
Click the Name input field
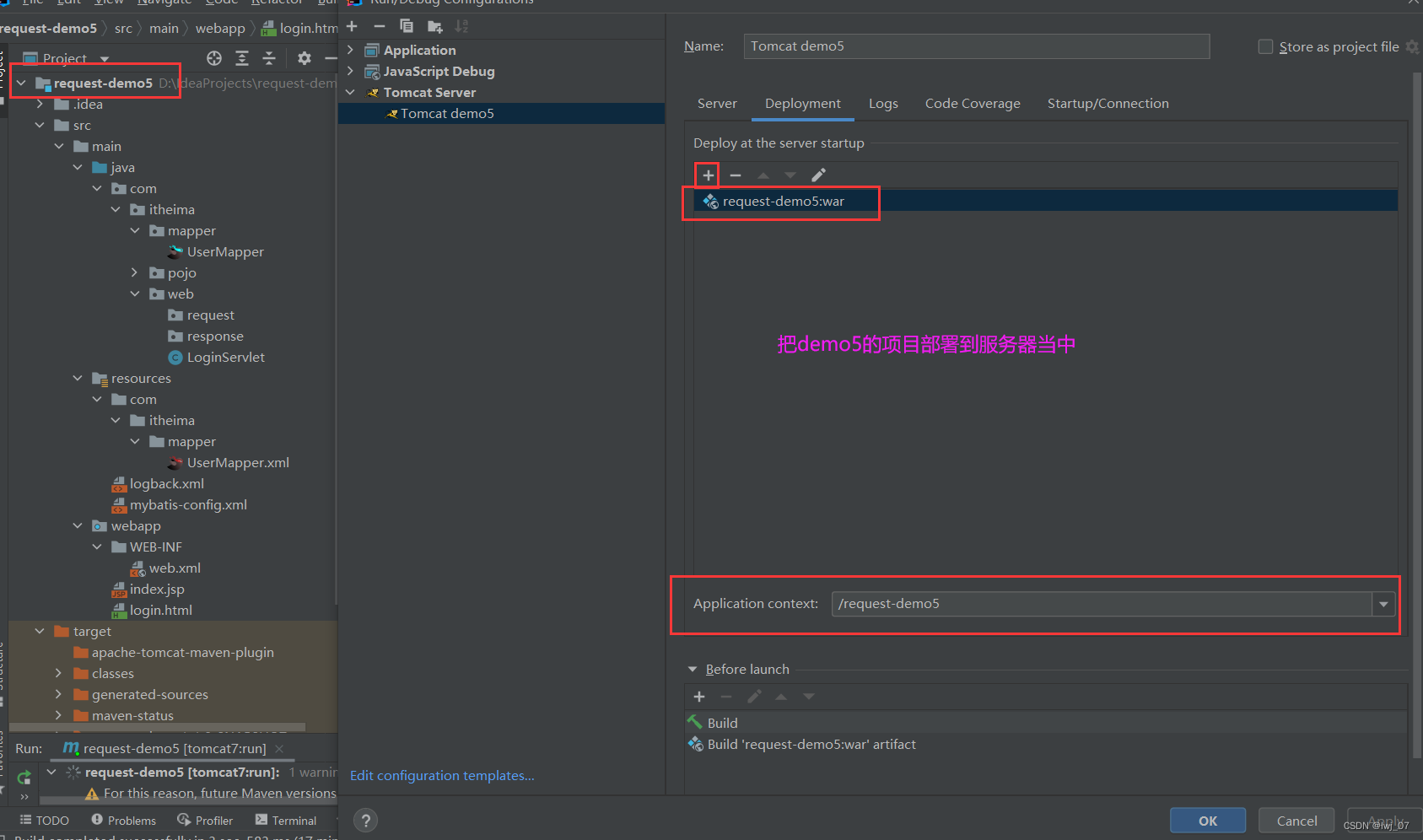point(977,46)
